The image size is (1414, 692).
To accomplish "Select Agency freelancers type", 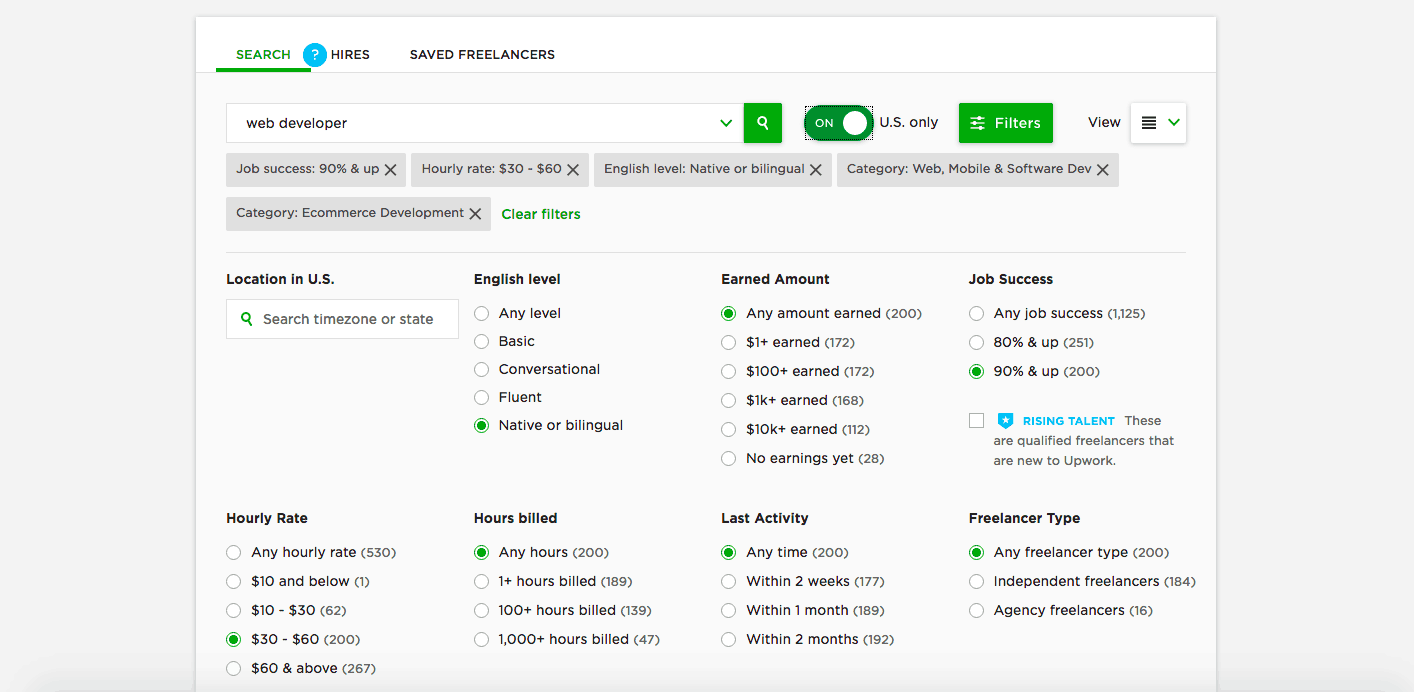I will (x=977, y=610).
